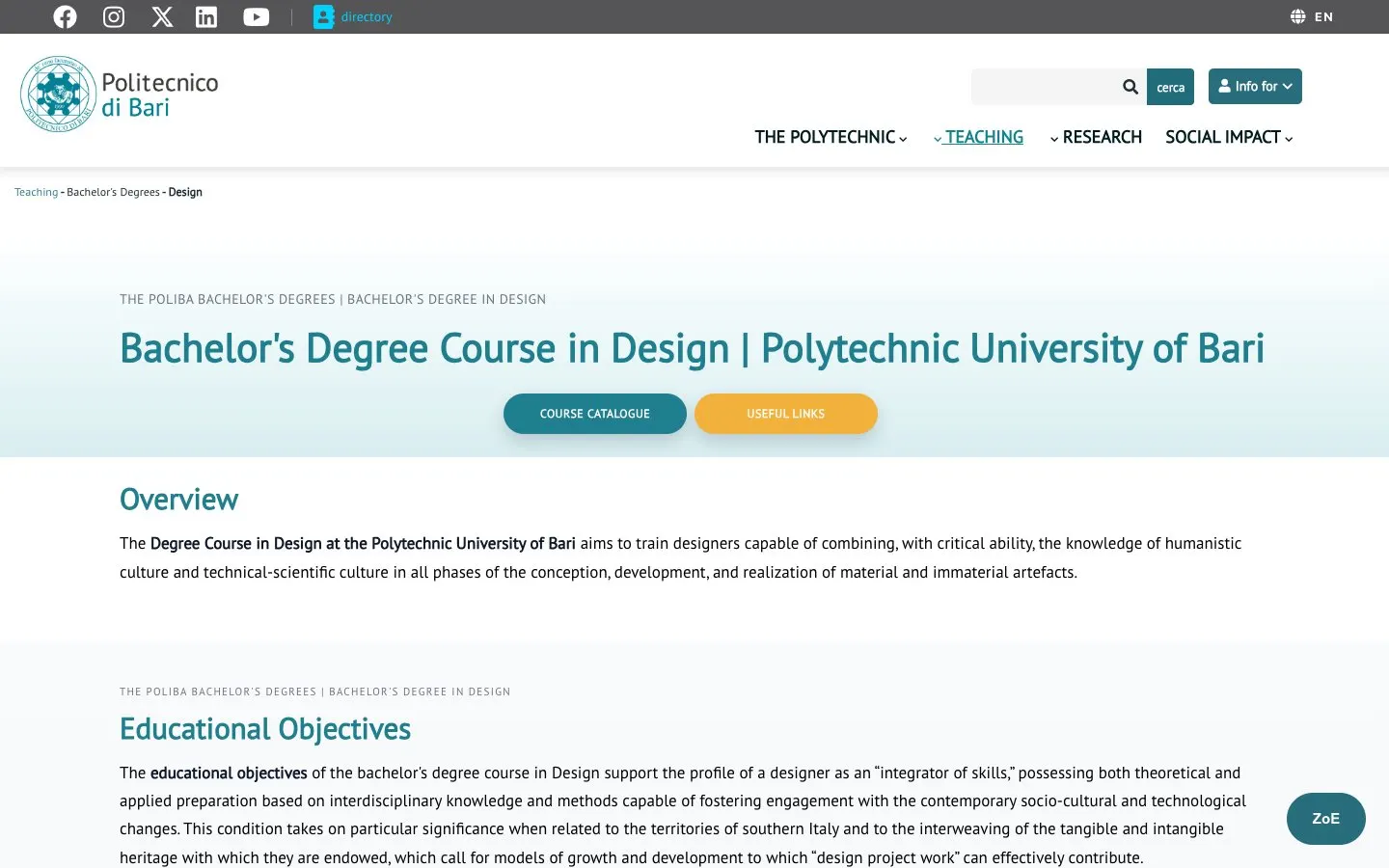This screenshot has width=1389, height=868.
Task: Switch language using the EN selector
Action: tap(1323, 16)
